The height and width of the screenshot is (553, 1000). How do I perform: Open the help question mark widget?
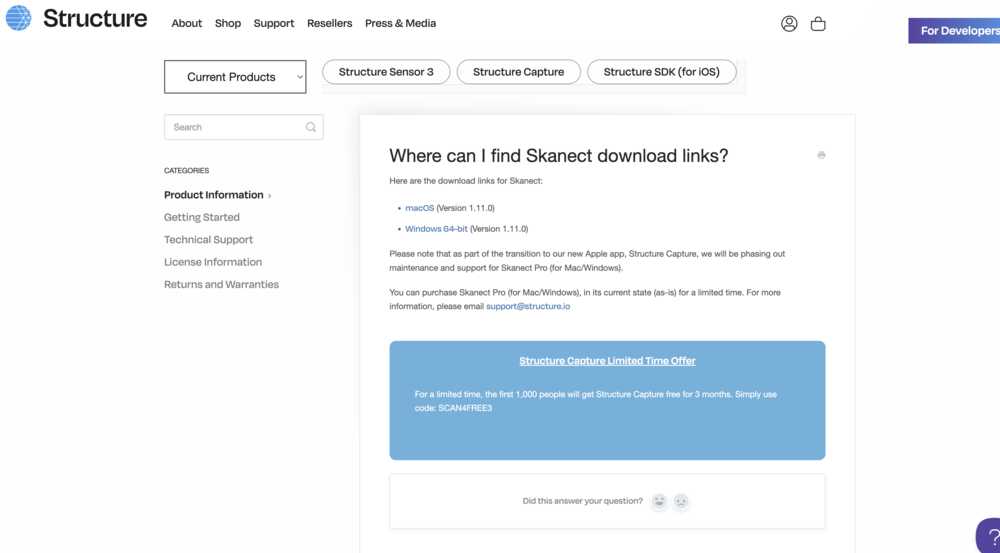pyautogui.click(x=988, y=537)
